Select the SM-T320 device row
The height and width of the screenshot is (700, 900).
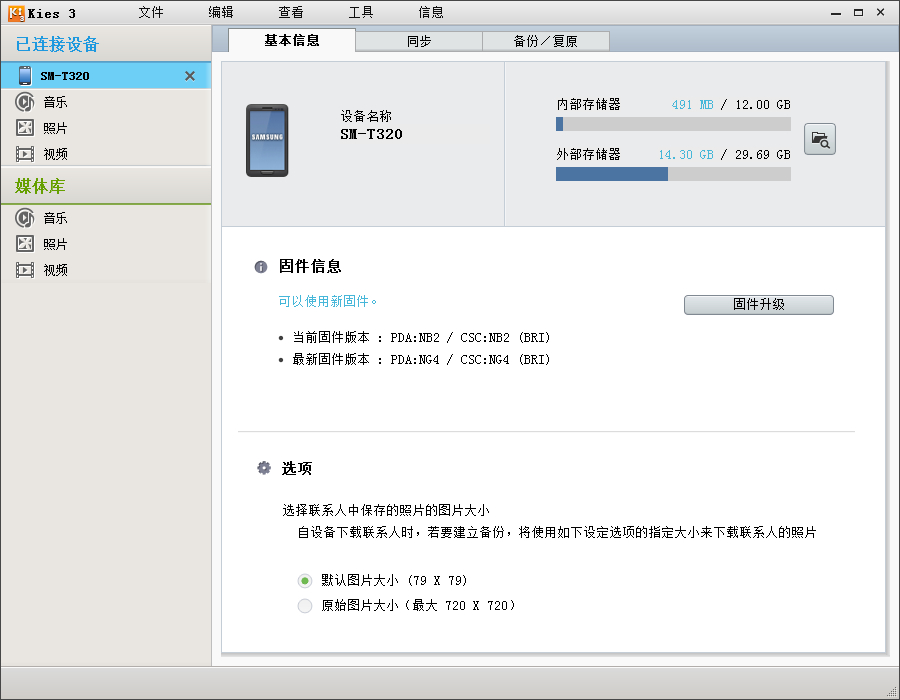(106, 76)
